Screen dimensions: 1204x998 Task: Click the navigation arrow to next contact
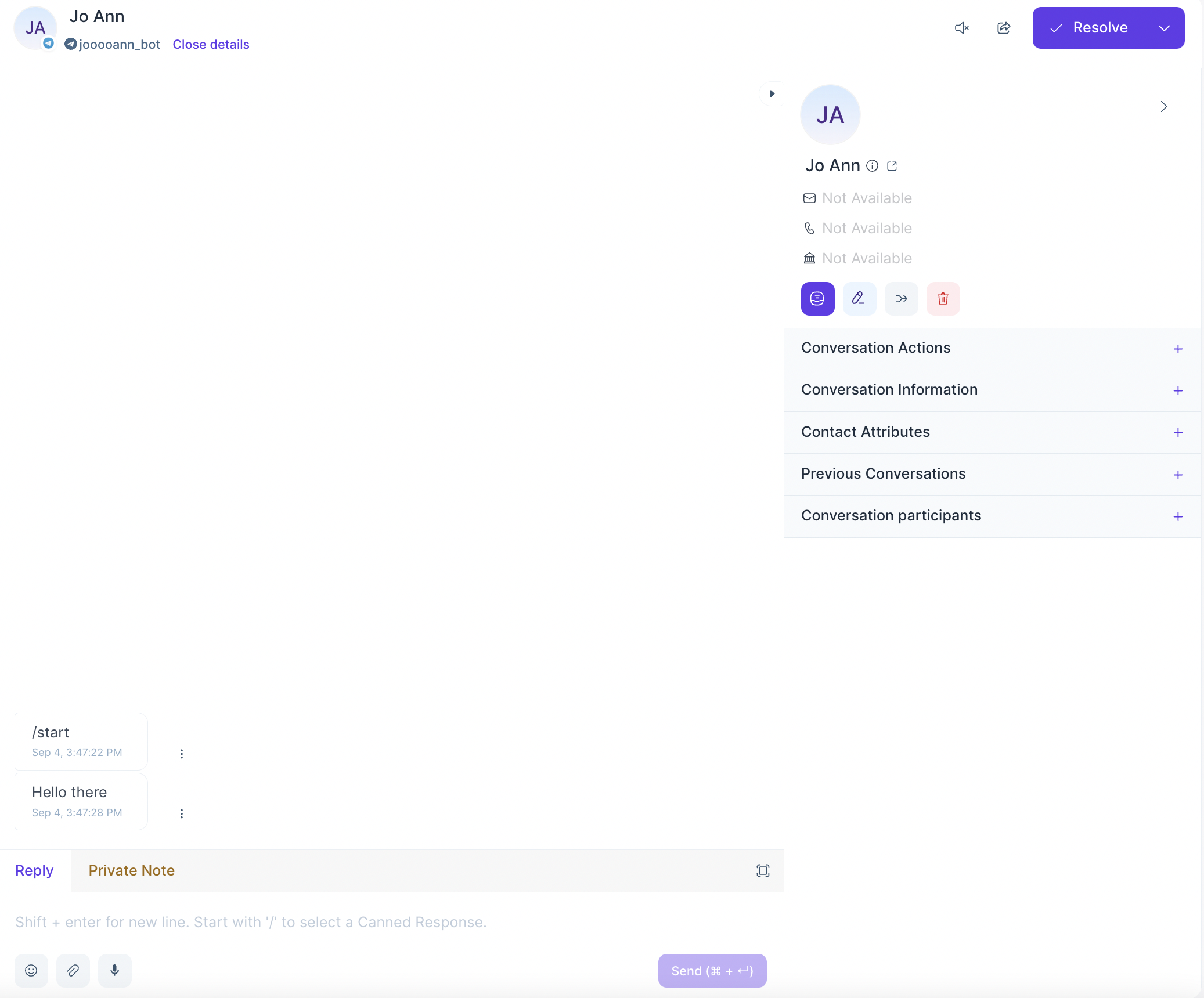coord(1164,106)
